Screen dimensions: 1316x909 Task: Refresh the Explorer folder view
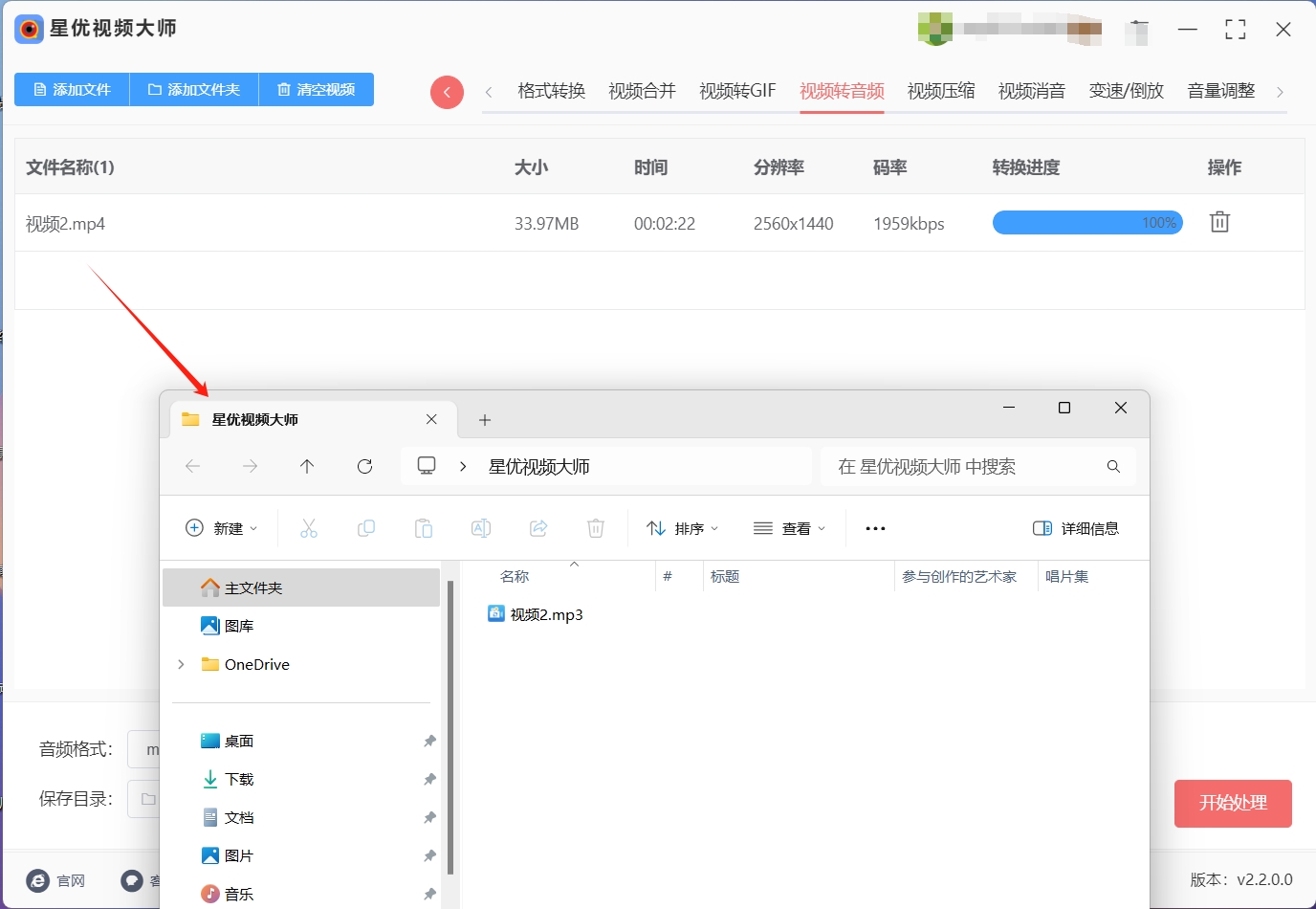[364, 466]
